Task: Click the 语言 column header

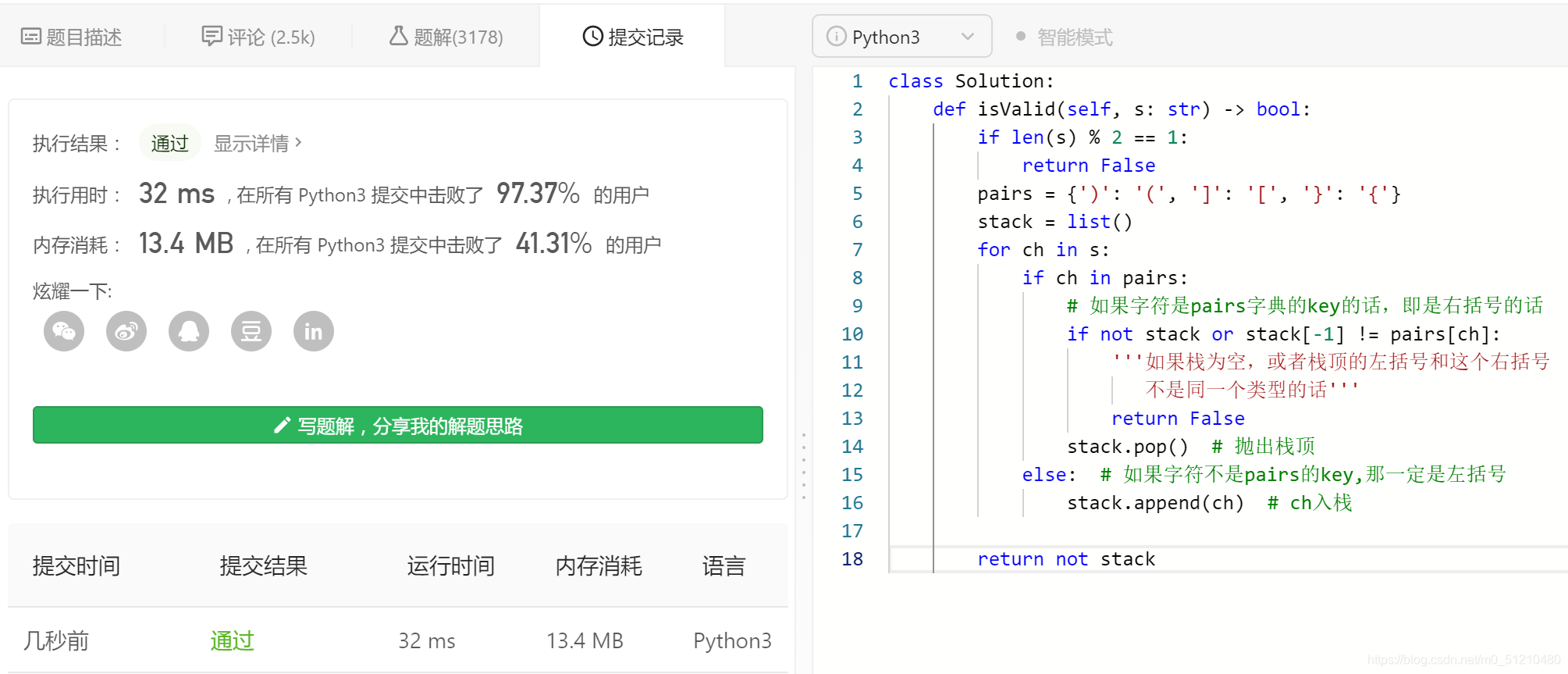Action: click(x=724, y=566)
